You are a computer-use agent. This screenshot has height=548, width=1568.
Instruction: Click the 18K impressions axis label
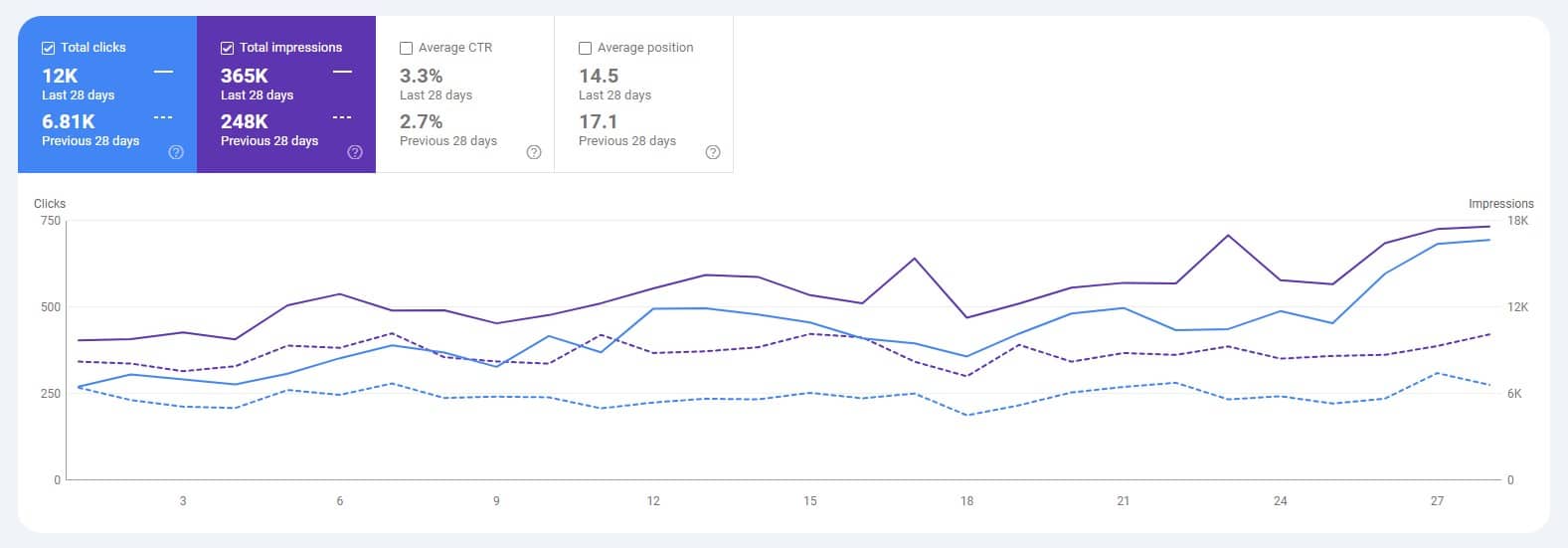[x=1518, y=221]
